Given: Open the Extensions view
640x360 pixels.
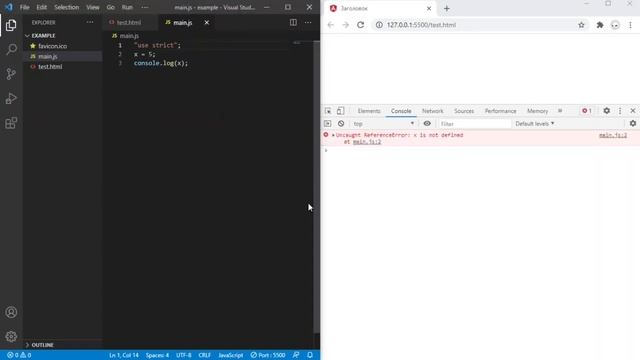Looking at the screenshot, I should click(x=11, y=123).
